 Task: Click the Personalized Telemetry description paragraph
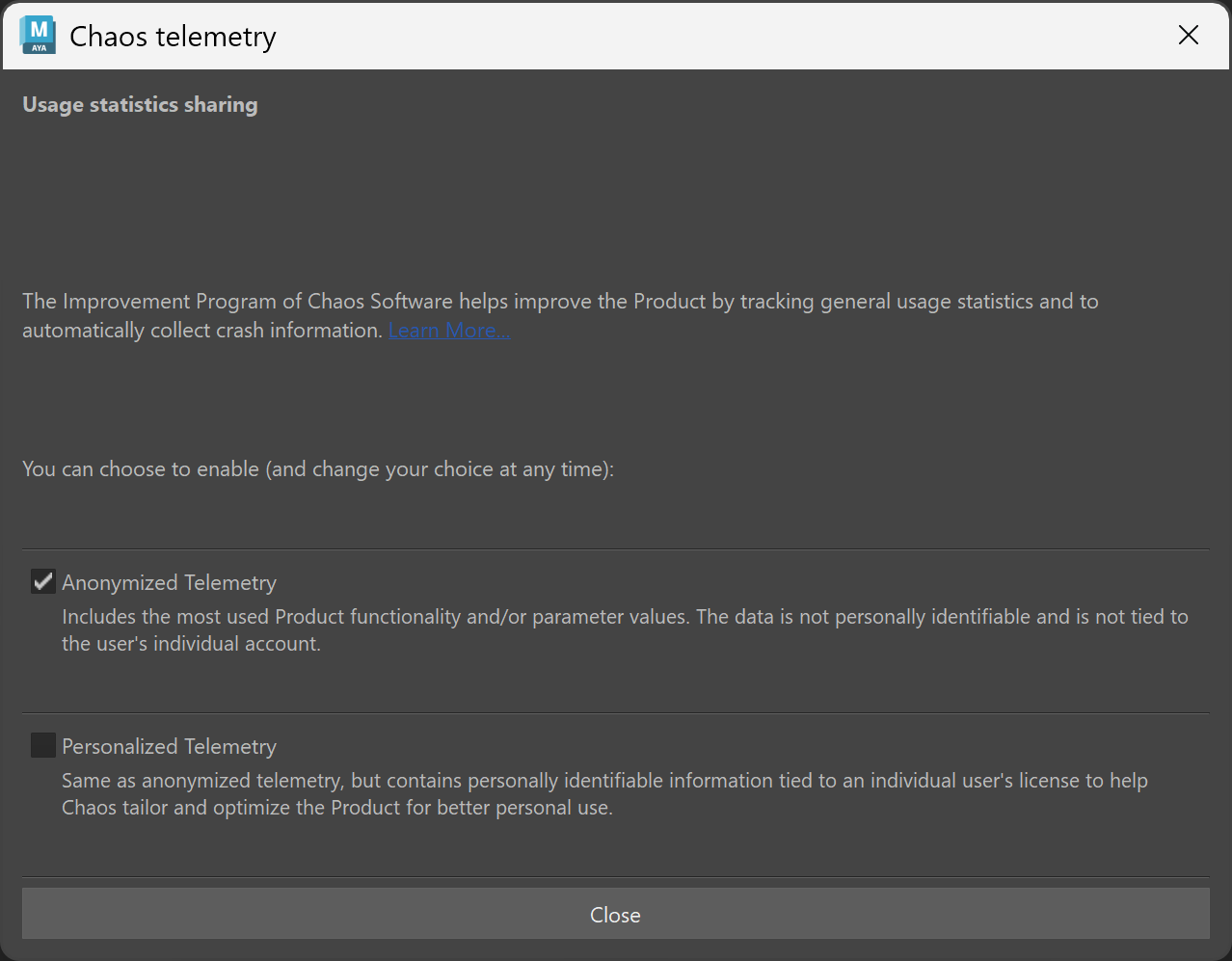click(604, 794)
